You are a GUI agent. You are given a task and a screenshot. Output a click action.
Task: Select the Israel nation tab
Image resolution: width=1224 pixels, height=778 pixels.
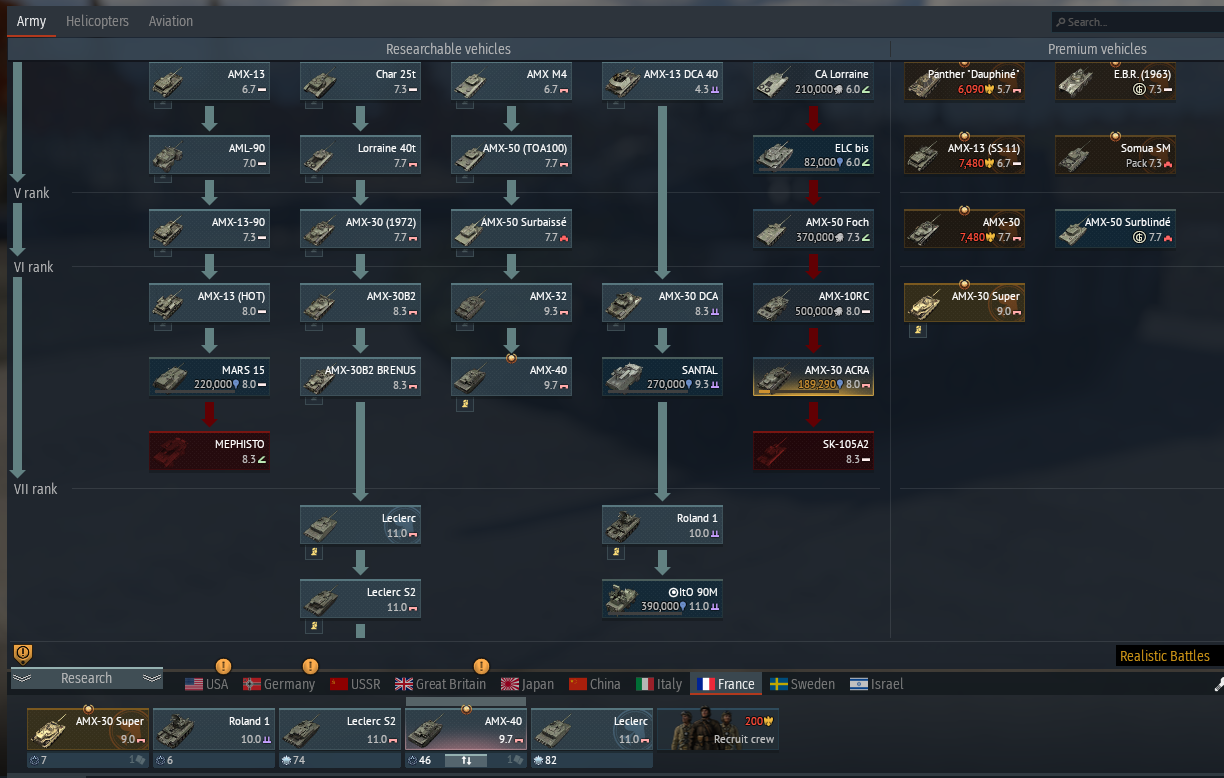click(876, 684)
